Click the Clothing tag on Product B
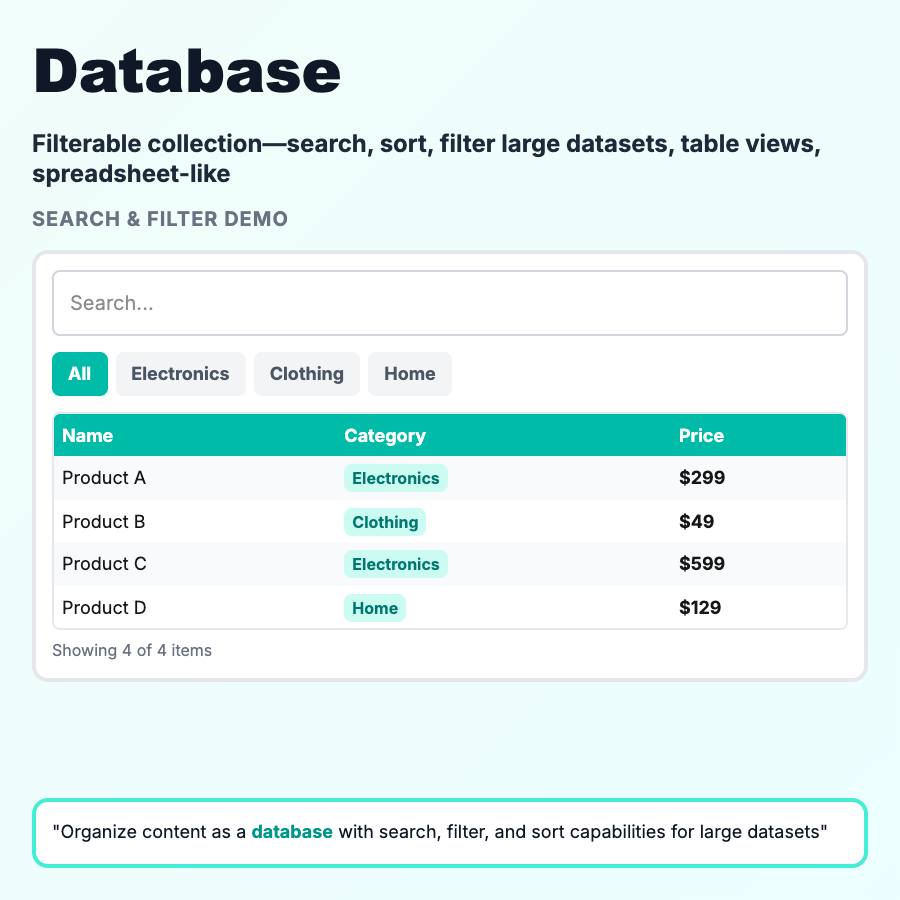 coord(385,522)
